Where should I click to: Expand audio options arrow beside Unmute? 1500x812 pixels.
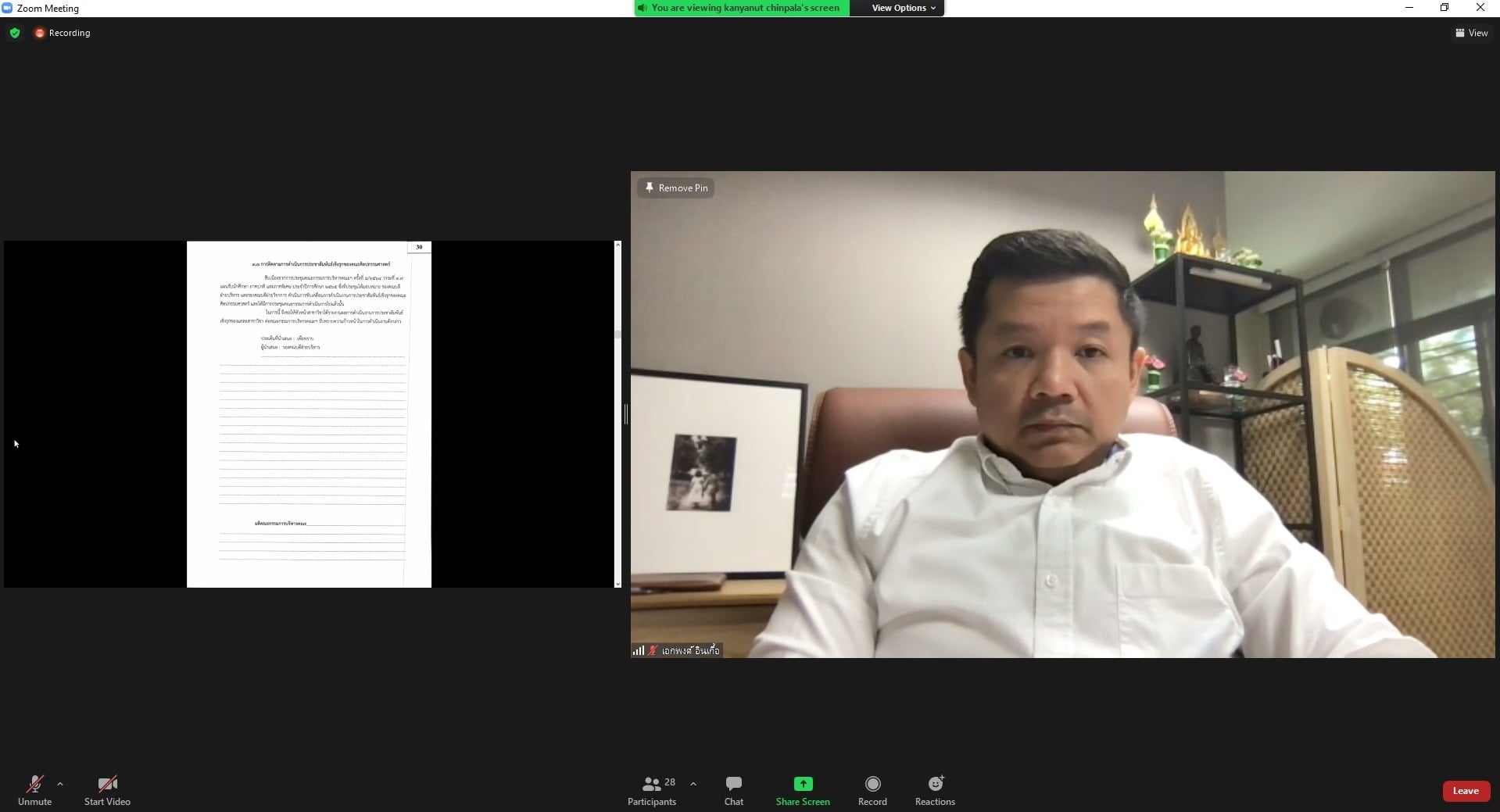60,784
